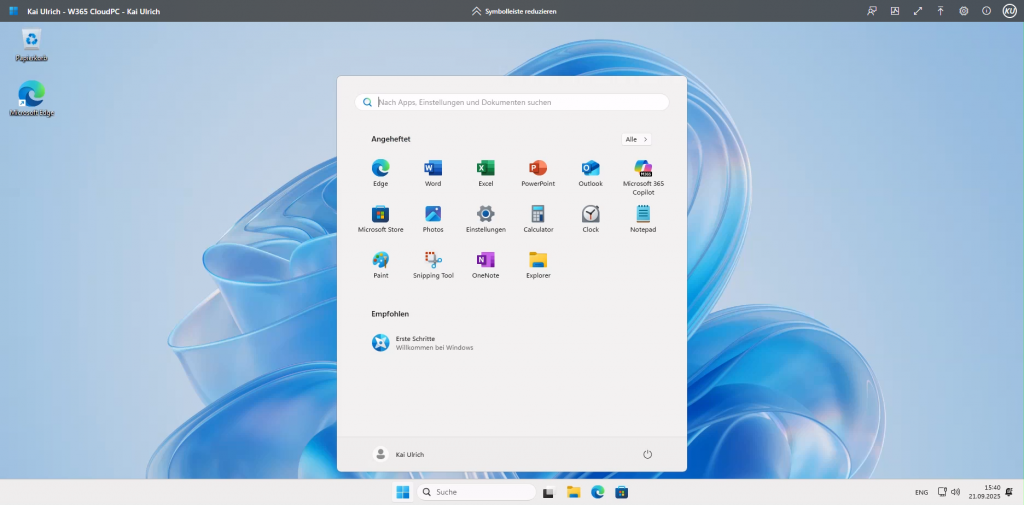Open the power options button

pyautogui.click(x=647, y=454)
